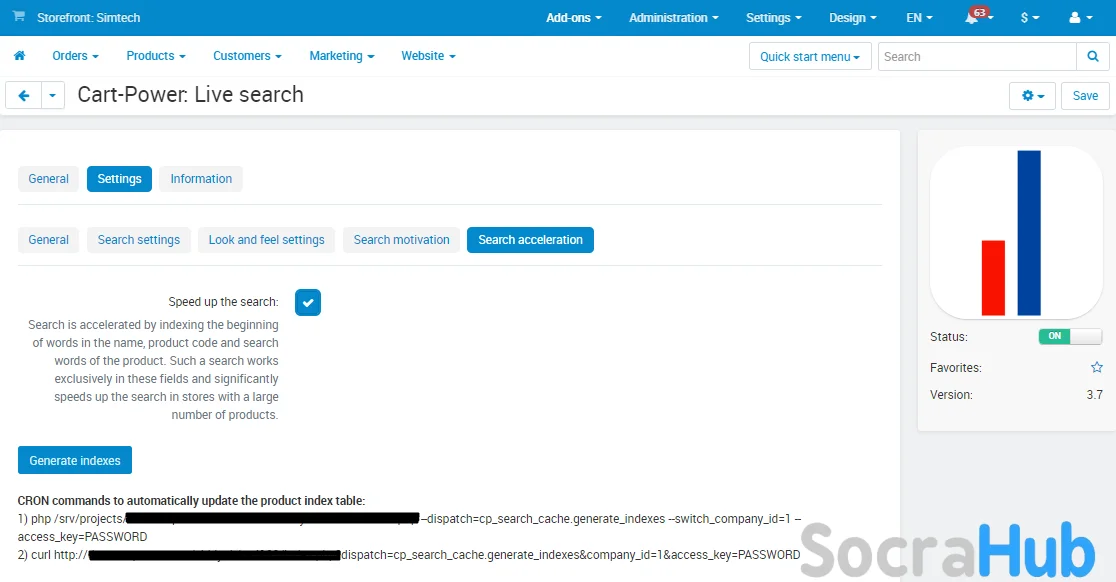Open the Products menu
The height and width of the screenshot is (582, 1116).
click(155, 56)
